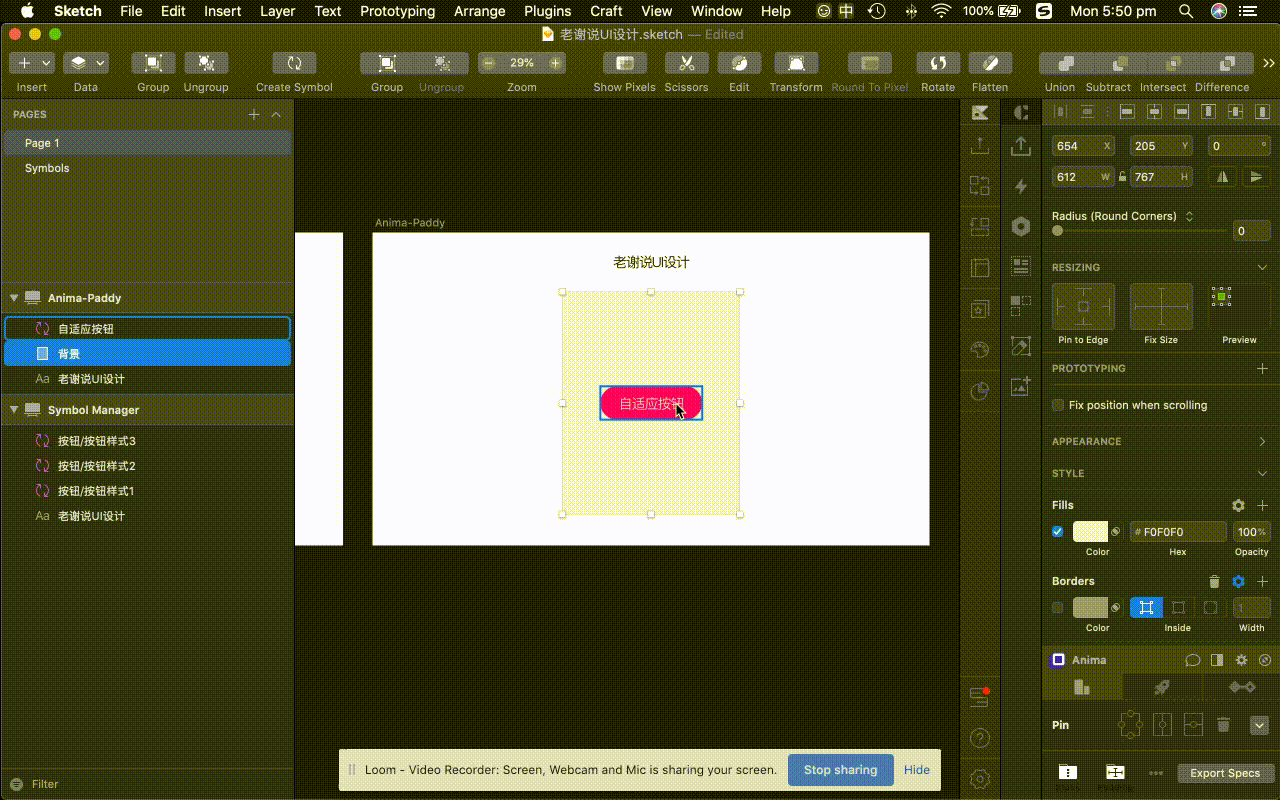Toggle the Pin to Edge resizing option
The image size is (1280, 800).
pos(1083,306)
